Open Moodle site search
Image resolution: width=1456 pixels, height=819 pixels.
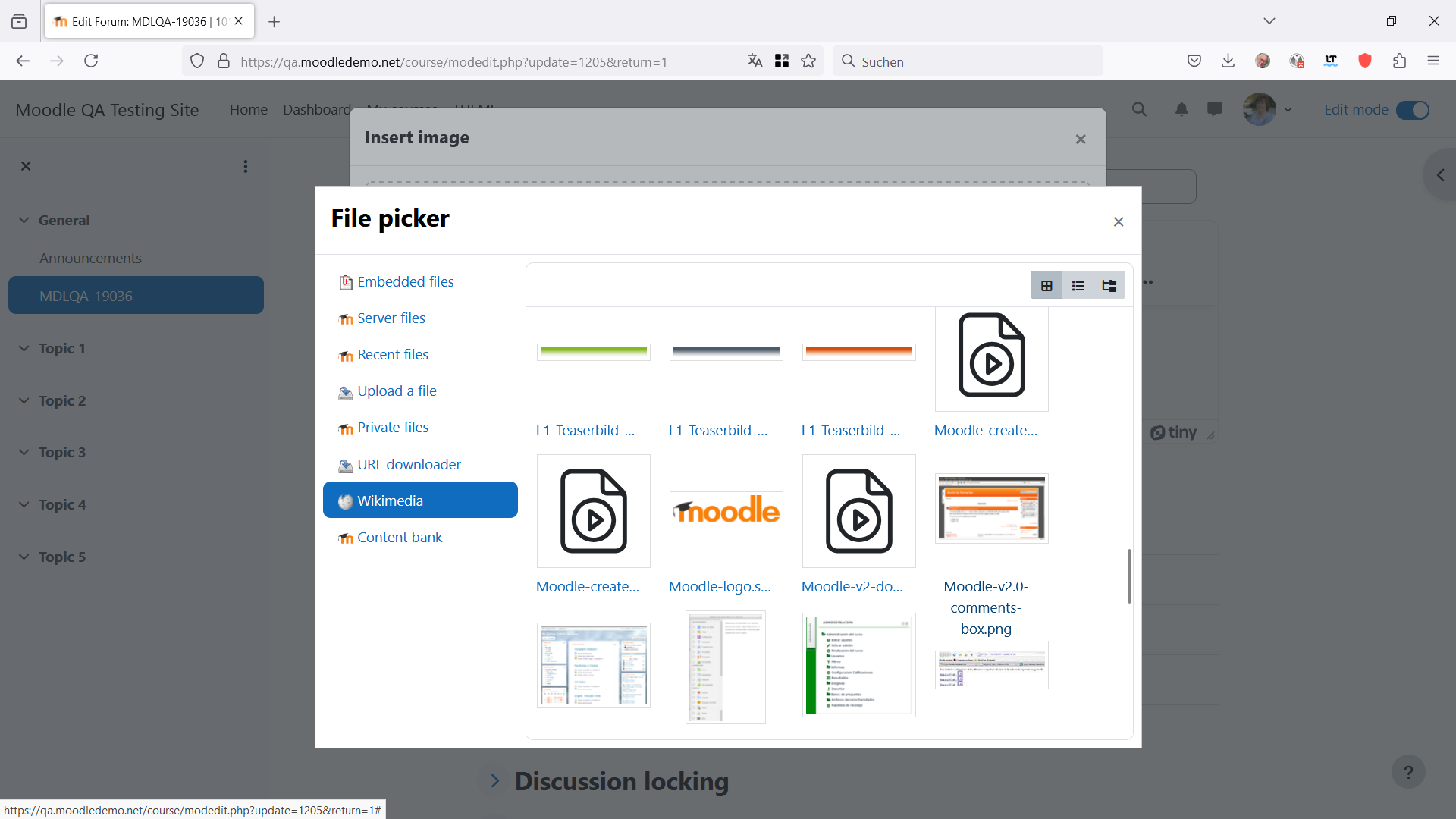(1139, 110)
